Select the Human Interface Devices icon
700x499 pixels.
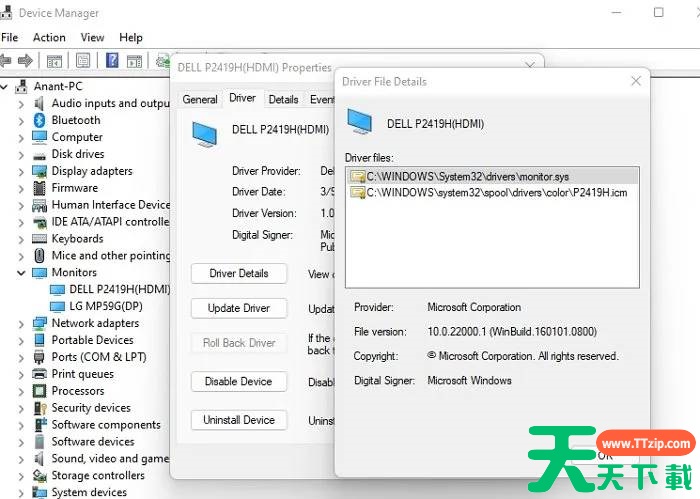(x=39, y=205)
